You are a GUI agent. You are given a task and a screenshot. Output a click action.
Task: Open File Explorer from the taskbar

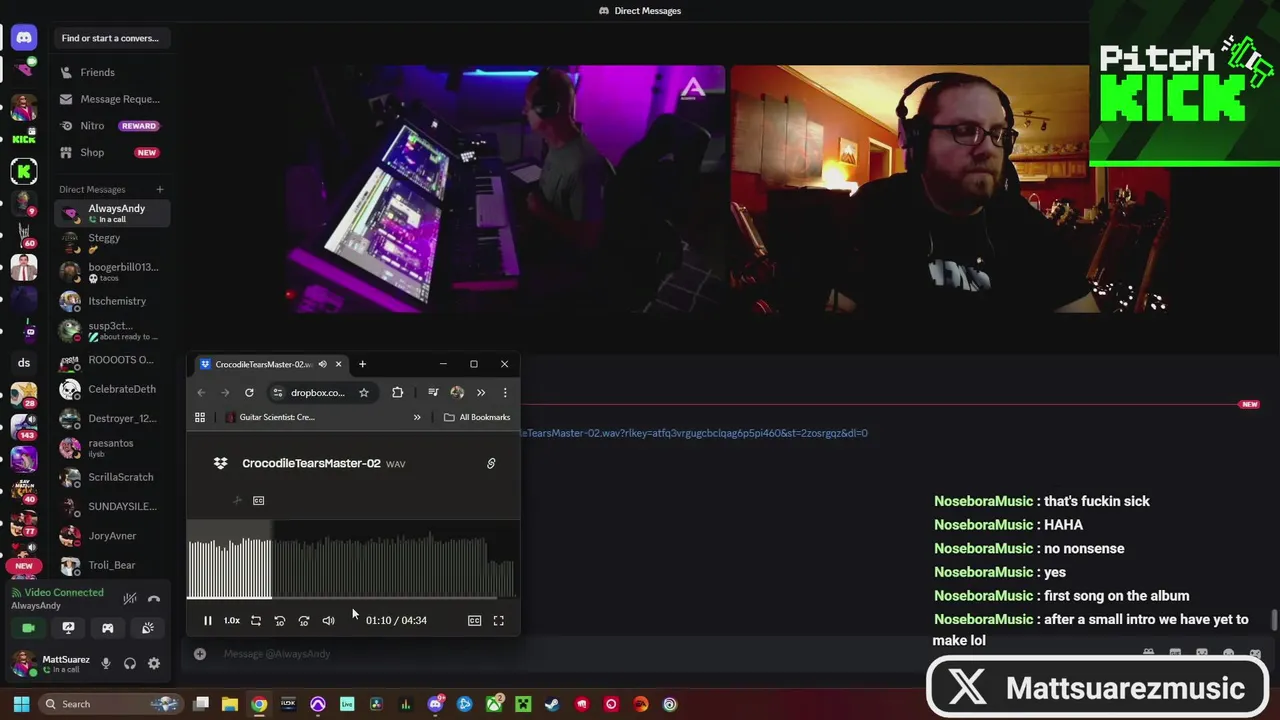click(230, 704)
